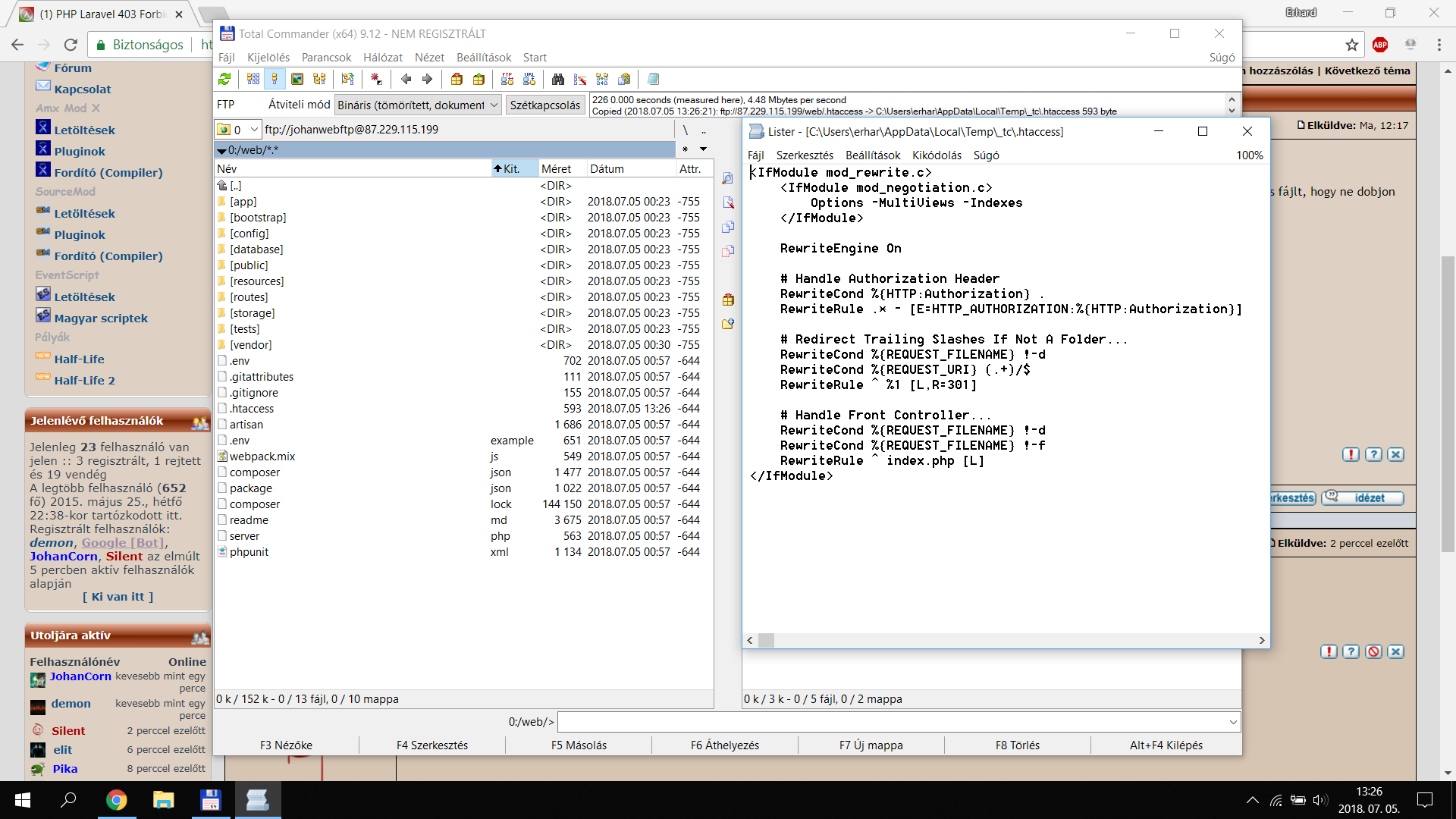Expand the directory history arrow for 0:/web
This screenshot has width=1456, height=819.
tap(221, 150)
